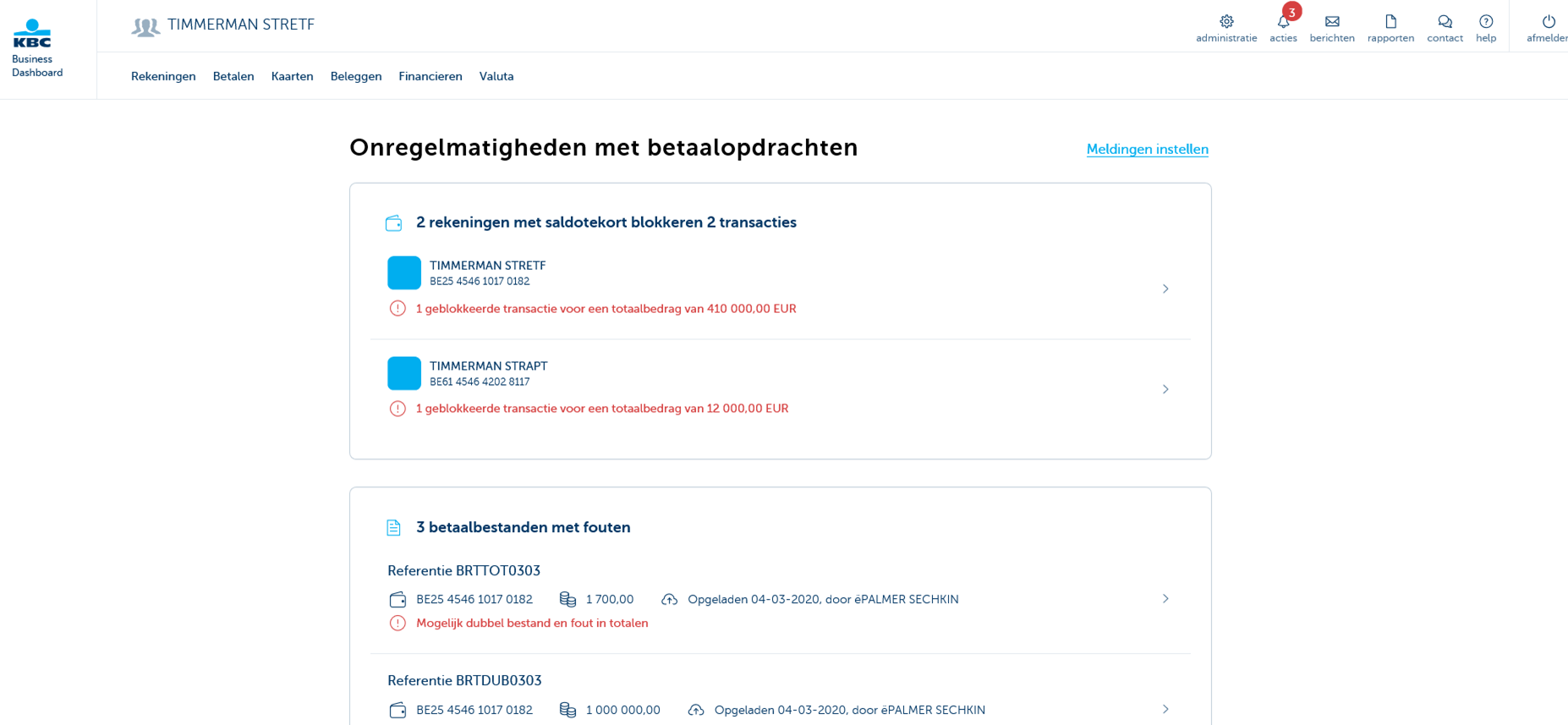Viewport: 1568px width, 725px height.
Task: Click the red 3 badge on acties
Action: 1291,12
